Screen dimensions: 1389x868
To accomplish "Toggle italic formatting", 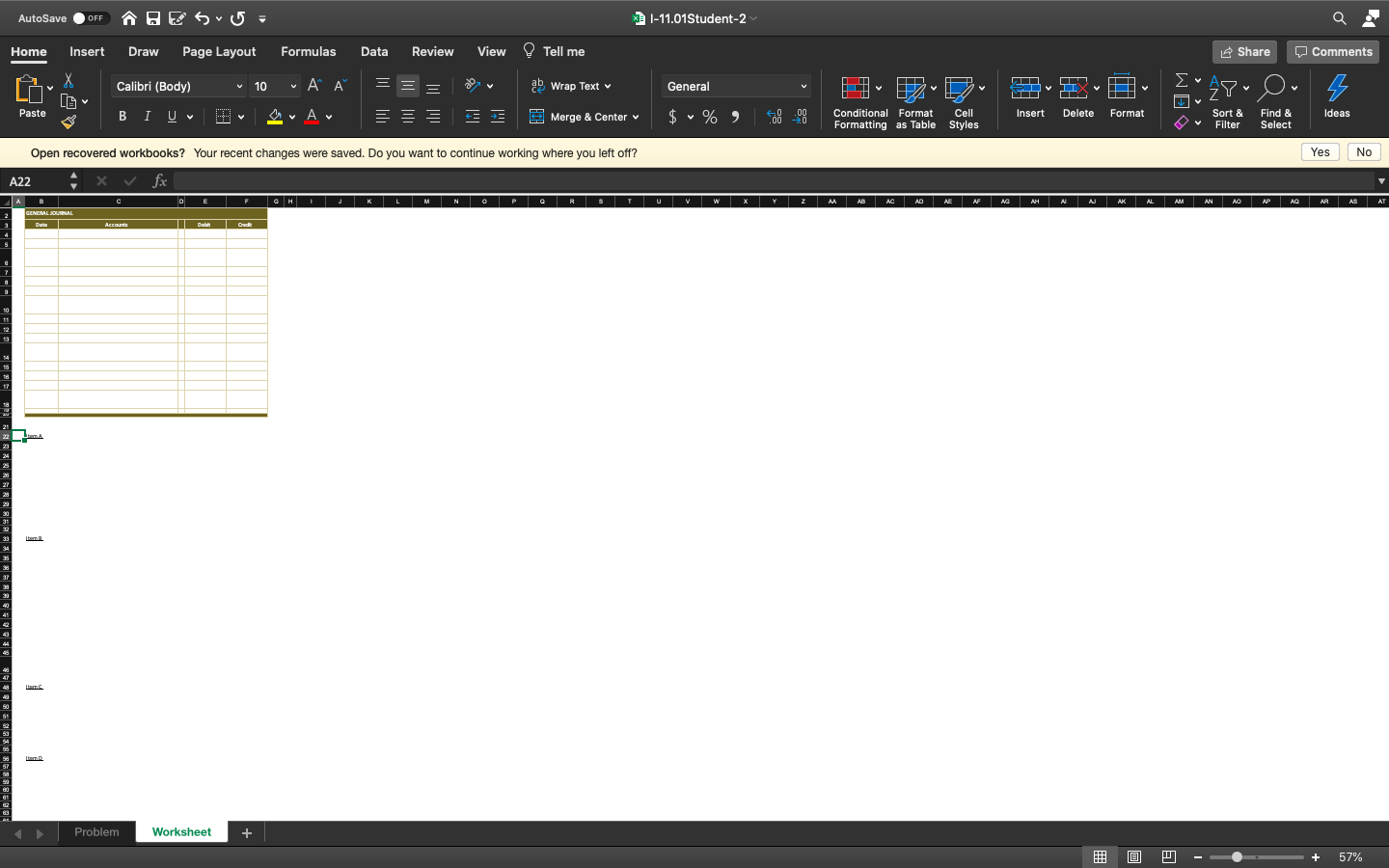I will (x=147, y=116).
